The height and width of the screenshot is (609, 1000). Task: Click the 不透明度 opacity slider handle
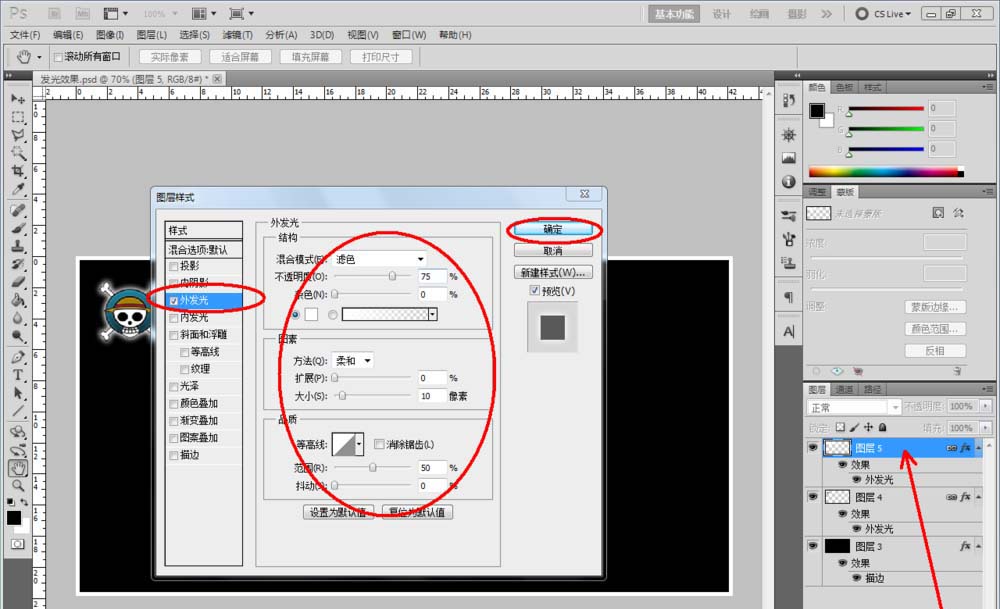click(x=392, y=276)
